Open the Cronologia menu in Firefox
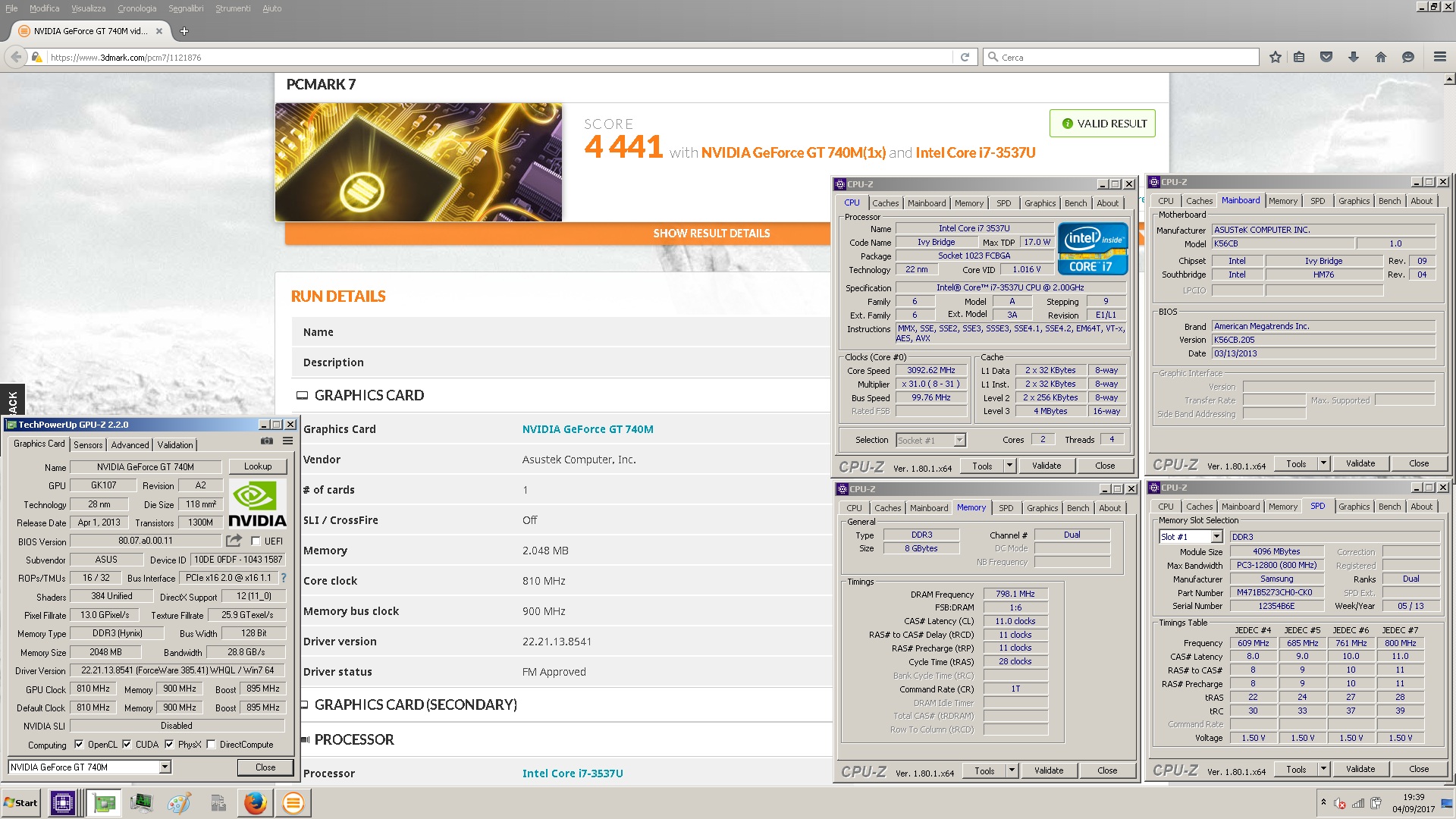This screenshot has width=1456, height=819. [136, 8]
